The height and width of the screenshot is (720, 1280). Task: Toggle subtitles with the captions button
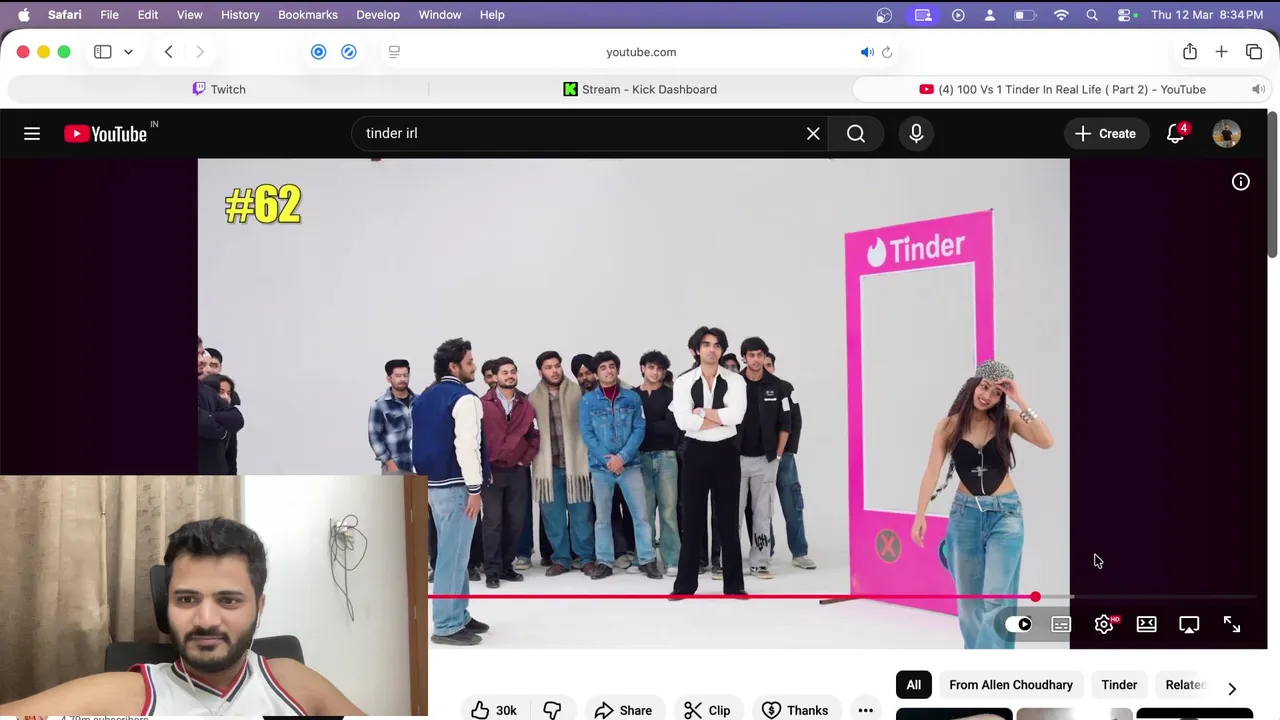[x=1061, y=624]
